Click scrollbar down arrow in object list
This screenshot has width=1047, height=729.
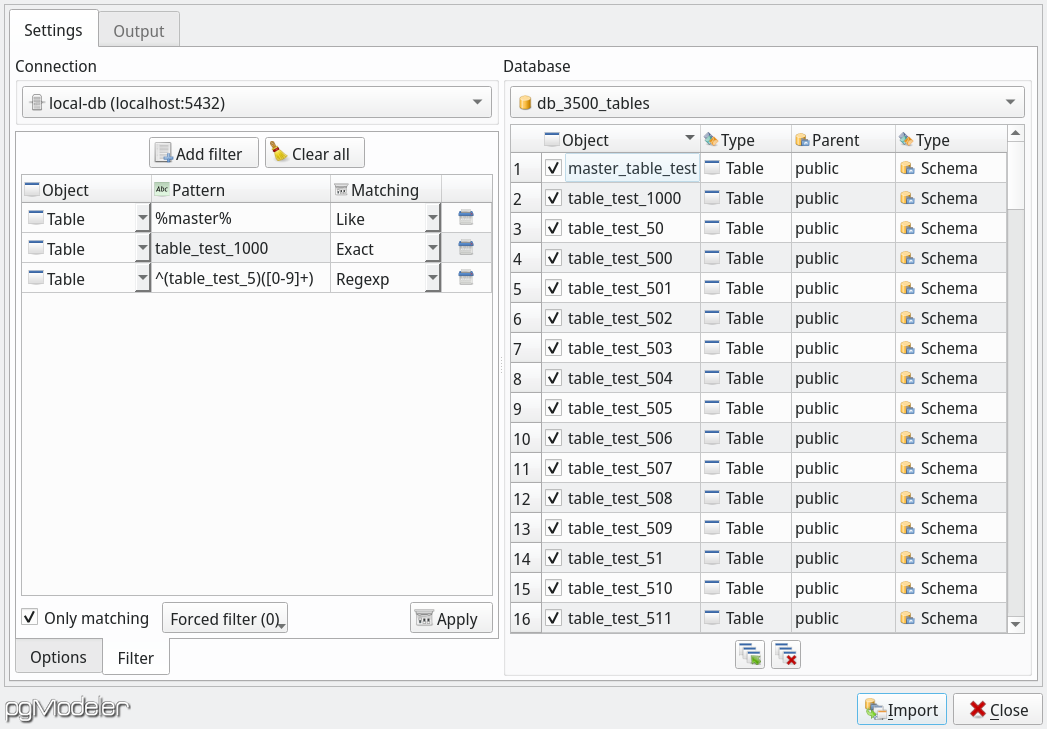coord(1016,624)
